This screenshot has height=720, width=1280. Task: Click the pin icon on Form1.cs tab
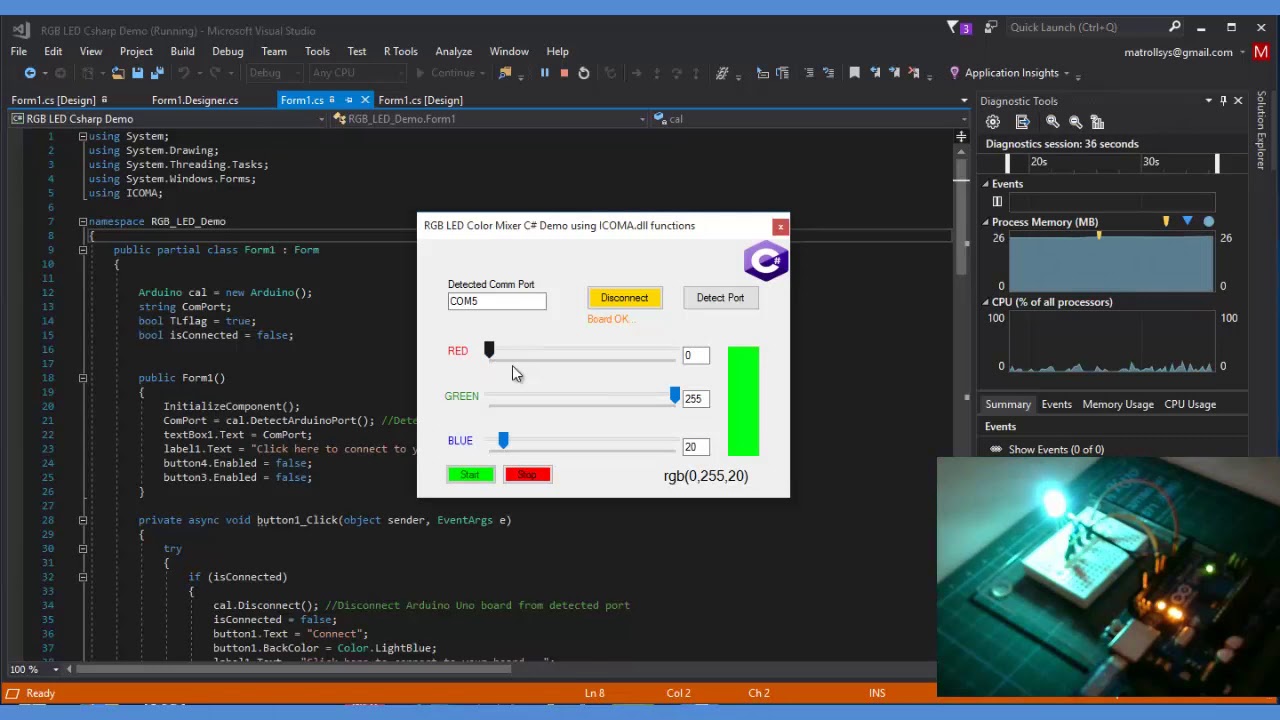click(349, 100)
